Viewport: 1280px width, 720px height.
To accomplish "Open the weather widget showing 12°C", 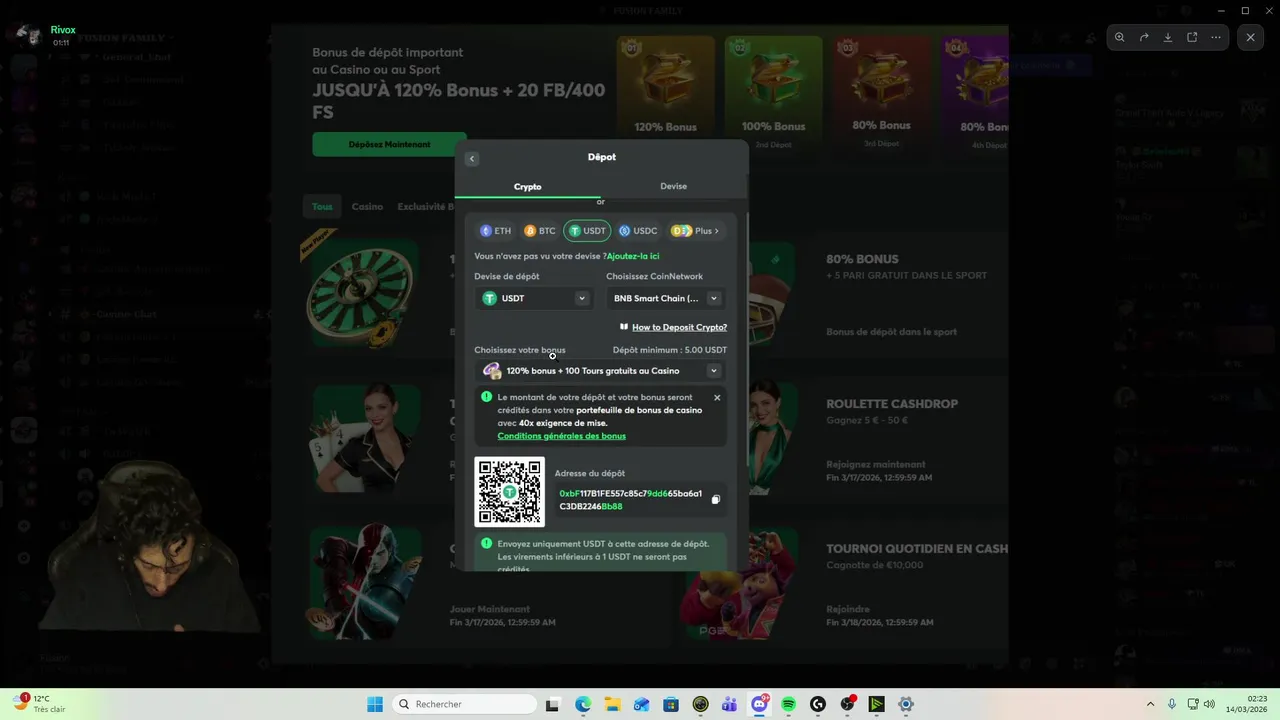I will click(x=40, y=703).
